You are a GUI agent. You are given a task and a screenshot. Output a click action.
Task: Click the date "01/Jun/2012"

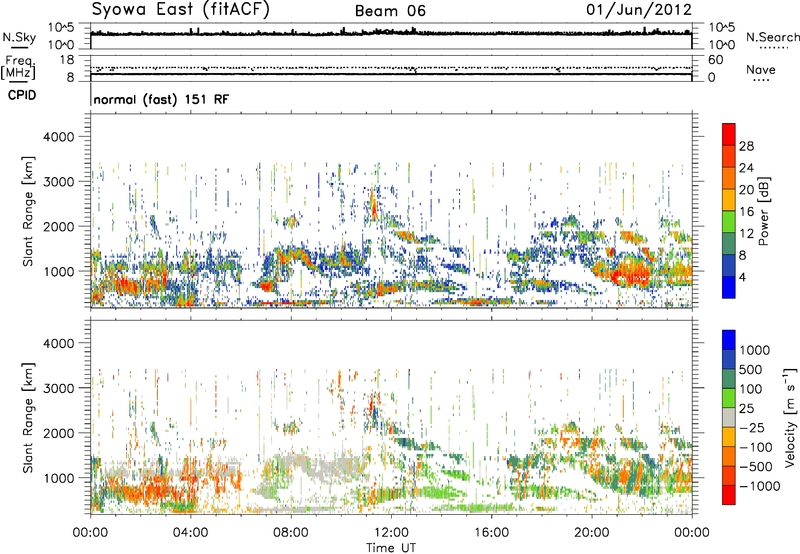(x=639, y=10)
